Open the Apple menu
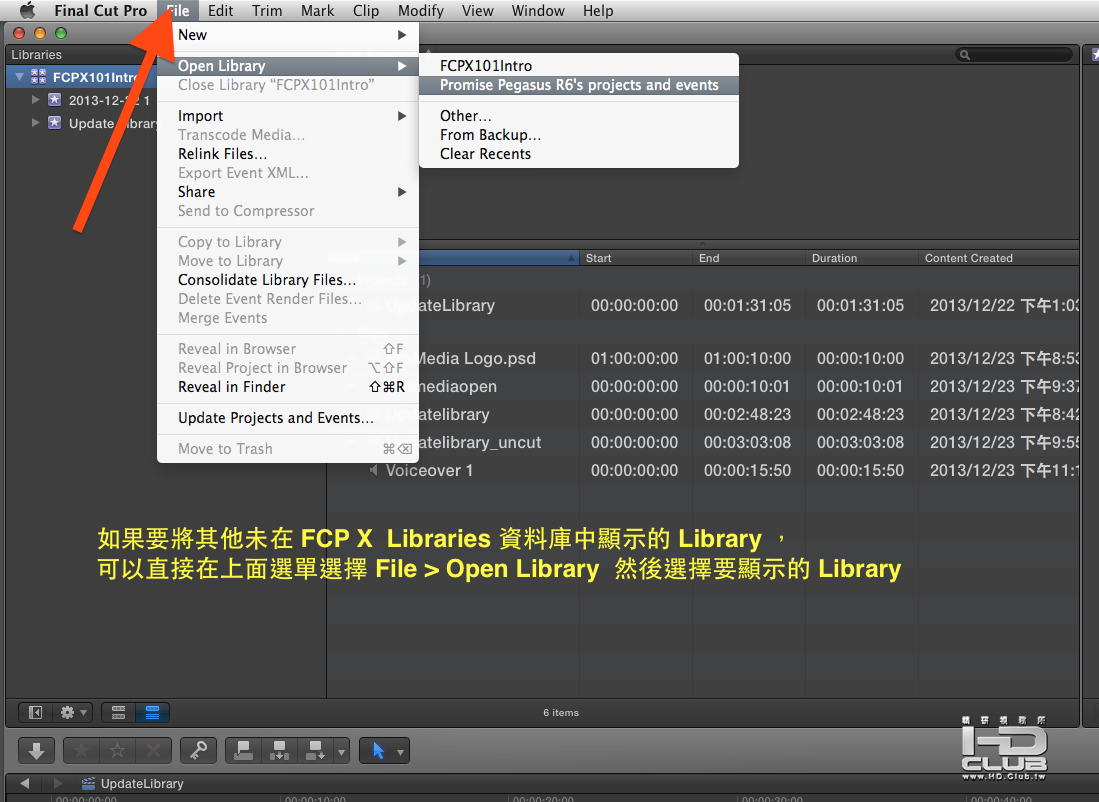The height and width of the screenshot is (802, 1099). [x=27, y=11]
